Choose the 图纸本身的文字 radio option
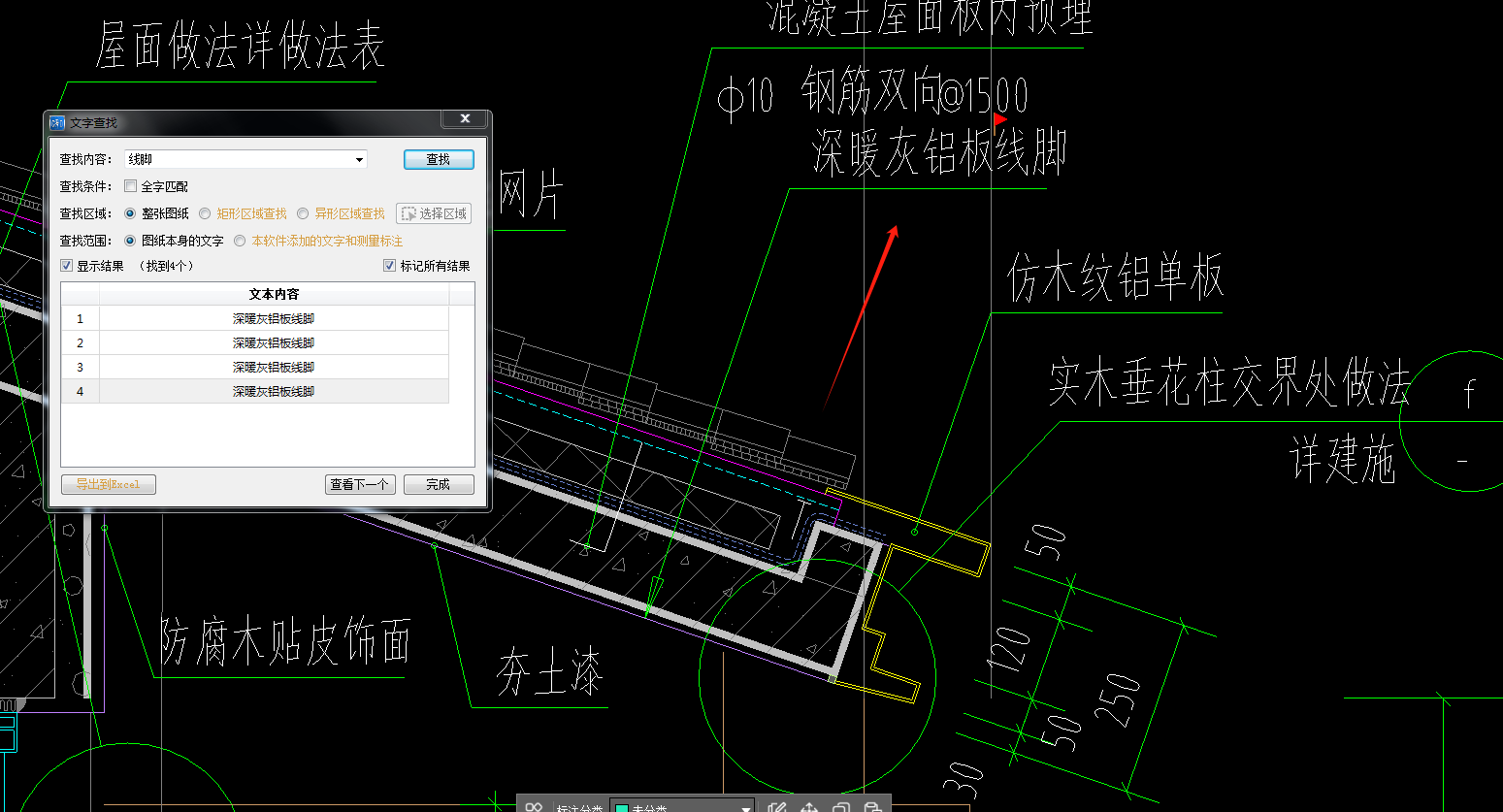The width and height of the screenshot is (1503, 812). pyautogui.click(x=131, y=241)
